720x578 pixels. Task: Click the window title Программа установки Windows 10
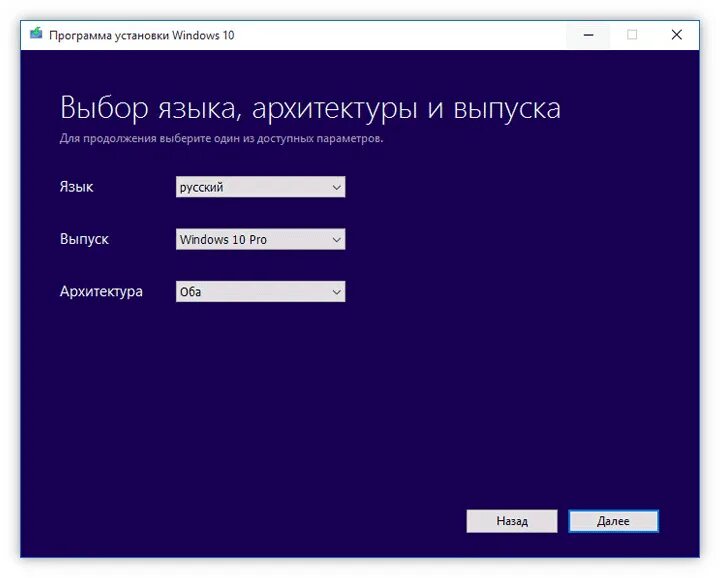tap(141, 35)
